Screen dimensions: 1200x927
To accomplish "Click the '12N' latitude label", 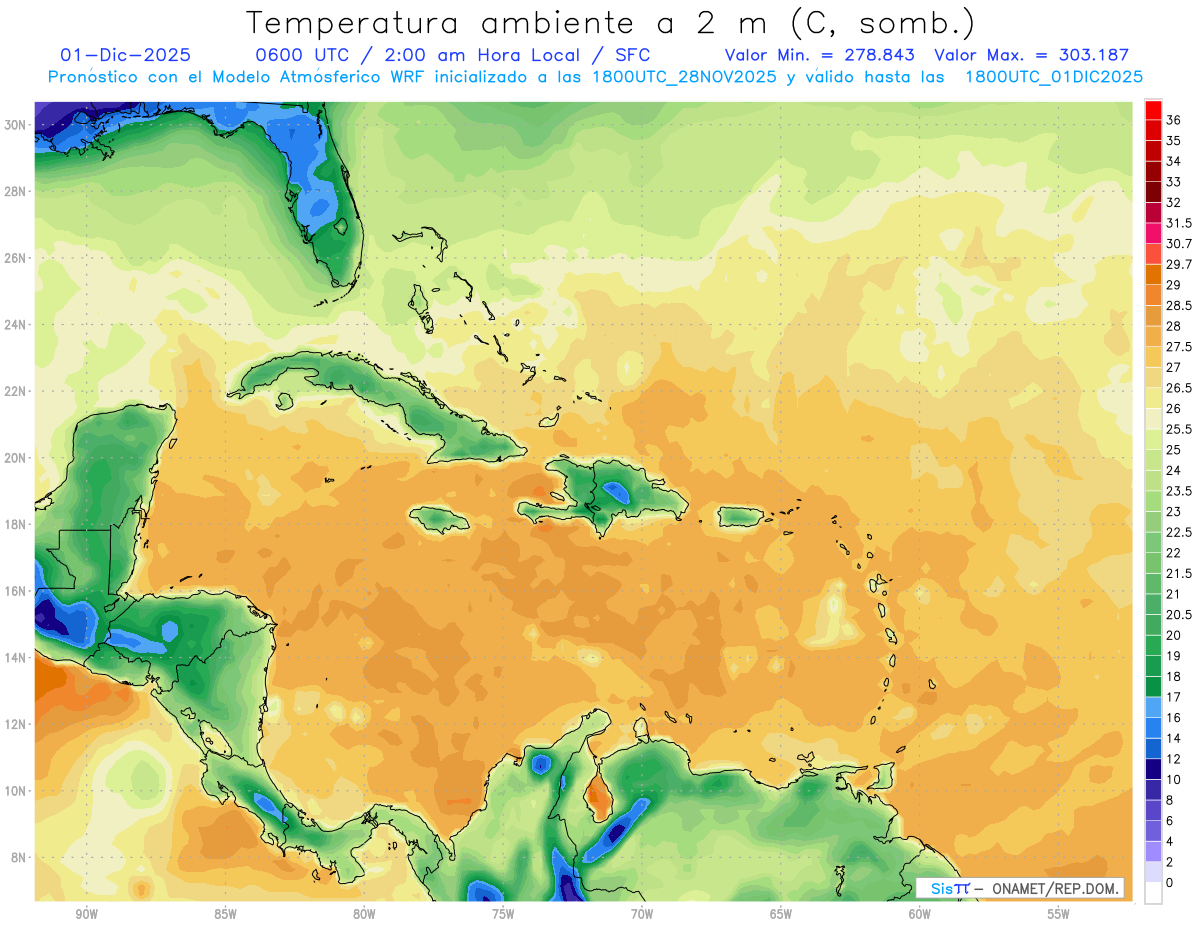I will click(x=15, y=724).
